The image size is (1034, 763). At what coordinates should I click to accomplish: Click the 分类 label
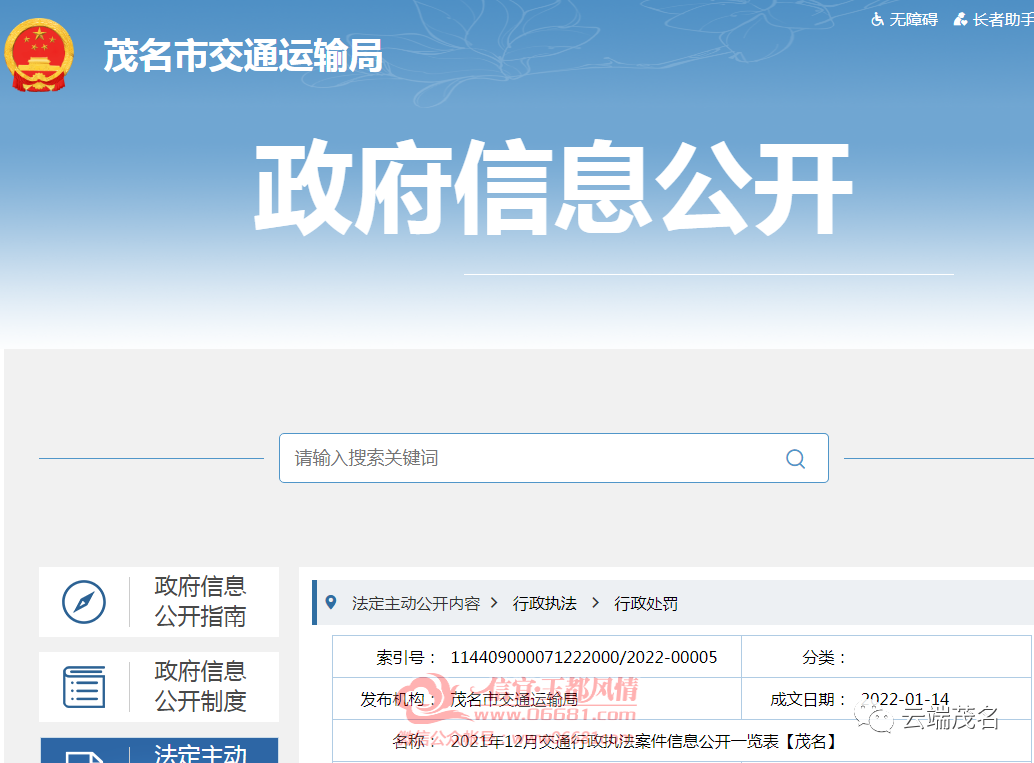pyautogui.click(x=824, y=657)
